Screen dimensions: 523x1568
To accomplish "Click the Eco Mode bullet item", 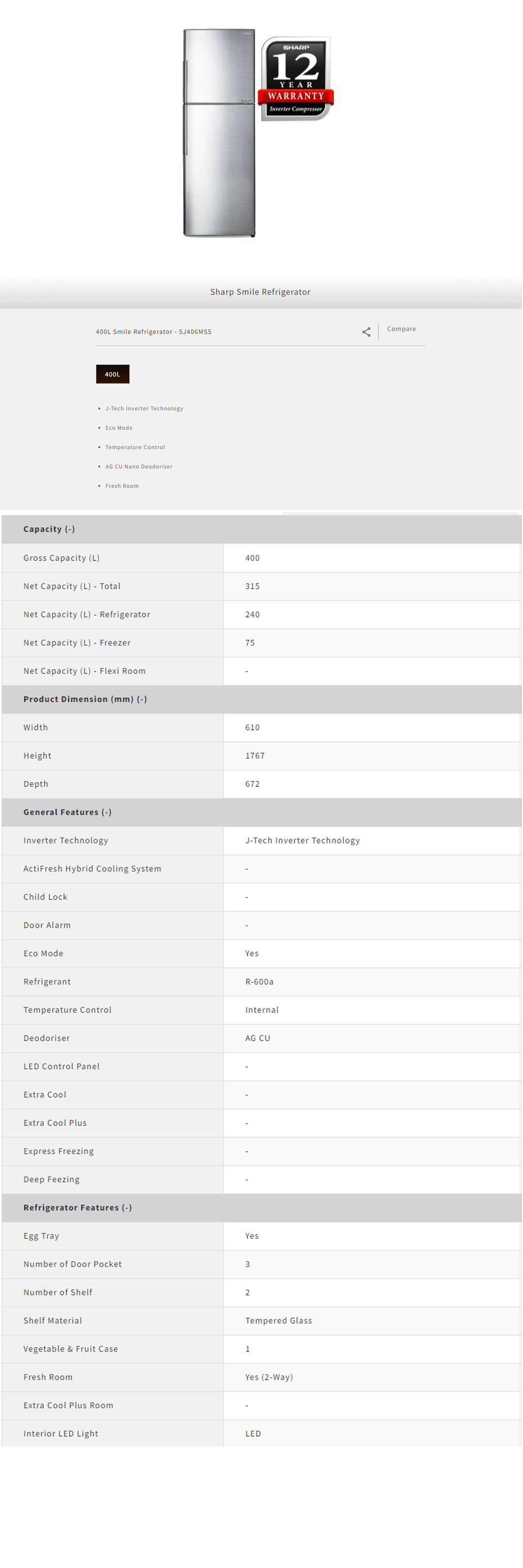I will pos(119,428).
